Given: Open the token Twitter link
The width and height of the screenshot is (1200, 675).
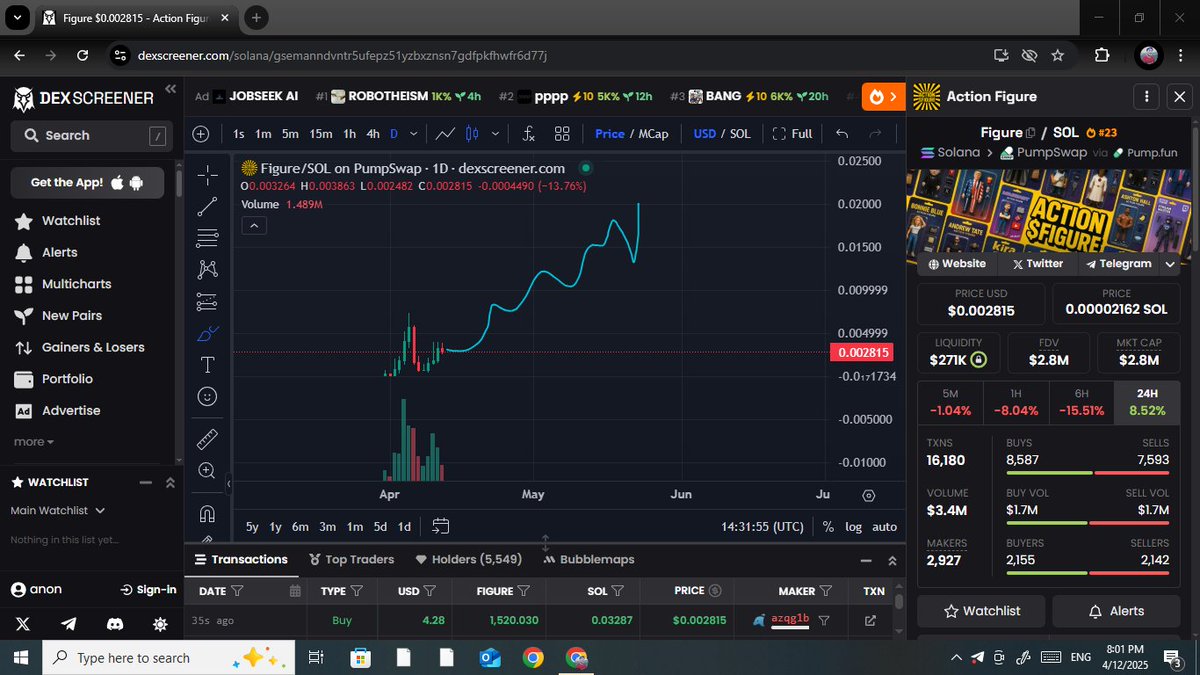Looking at the screenshot, I should pyautogui.click(x=1037, y=264).
